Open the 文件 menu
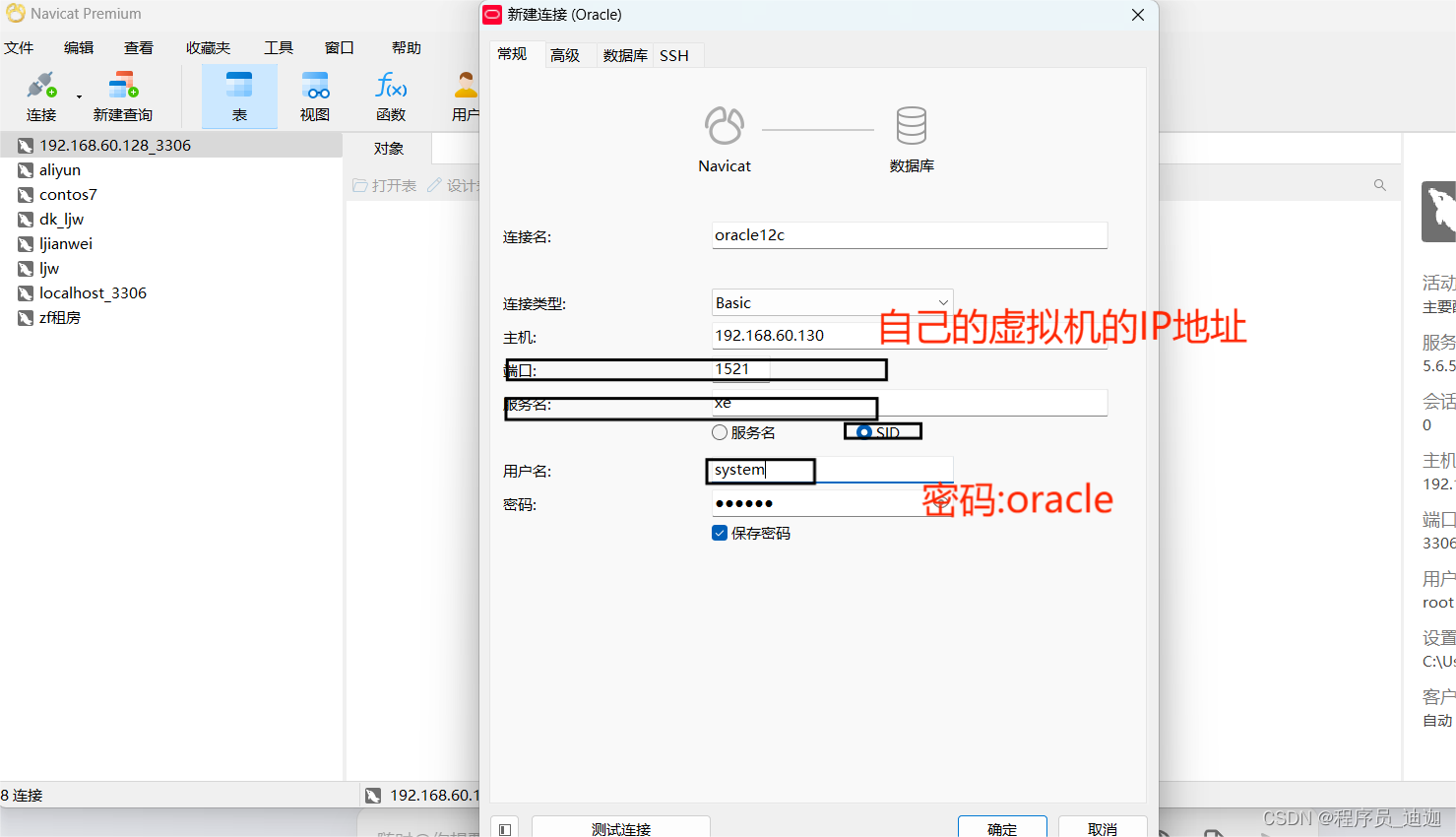 (19, 47)
